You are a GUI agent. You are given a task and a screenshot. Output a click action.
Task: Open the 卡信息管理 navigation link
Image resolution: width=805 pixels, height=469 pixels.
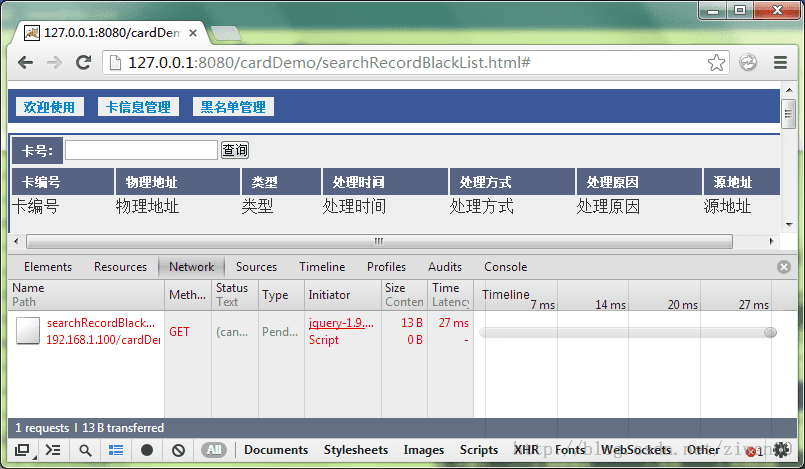point(138,107)
